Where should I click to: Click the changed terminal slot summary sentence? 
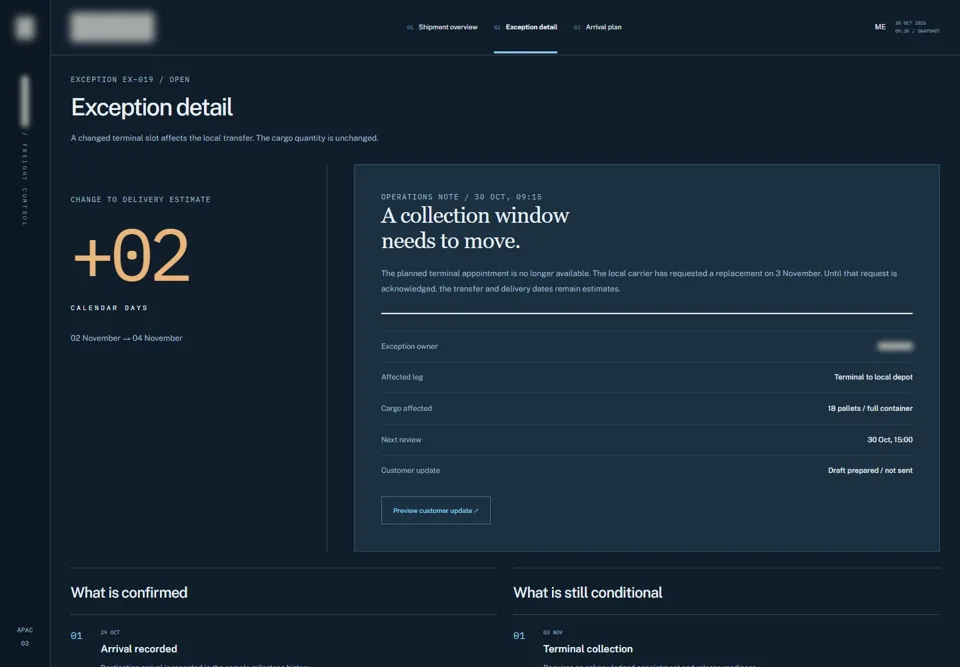pyautogui.click(x=224, y=138)
